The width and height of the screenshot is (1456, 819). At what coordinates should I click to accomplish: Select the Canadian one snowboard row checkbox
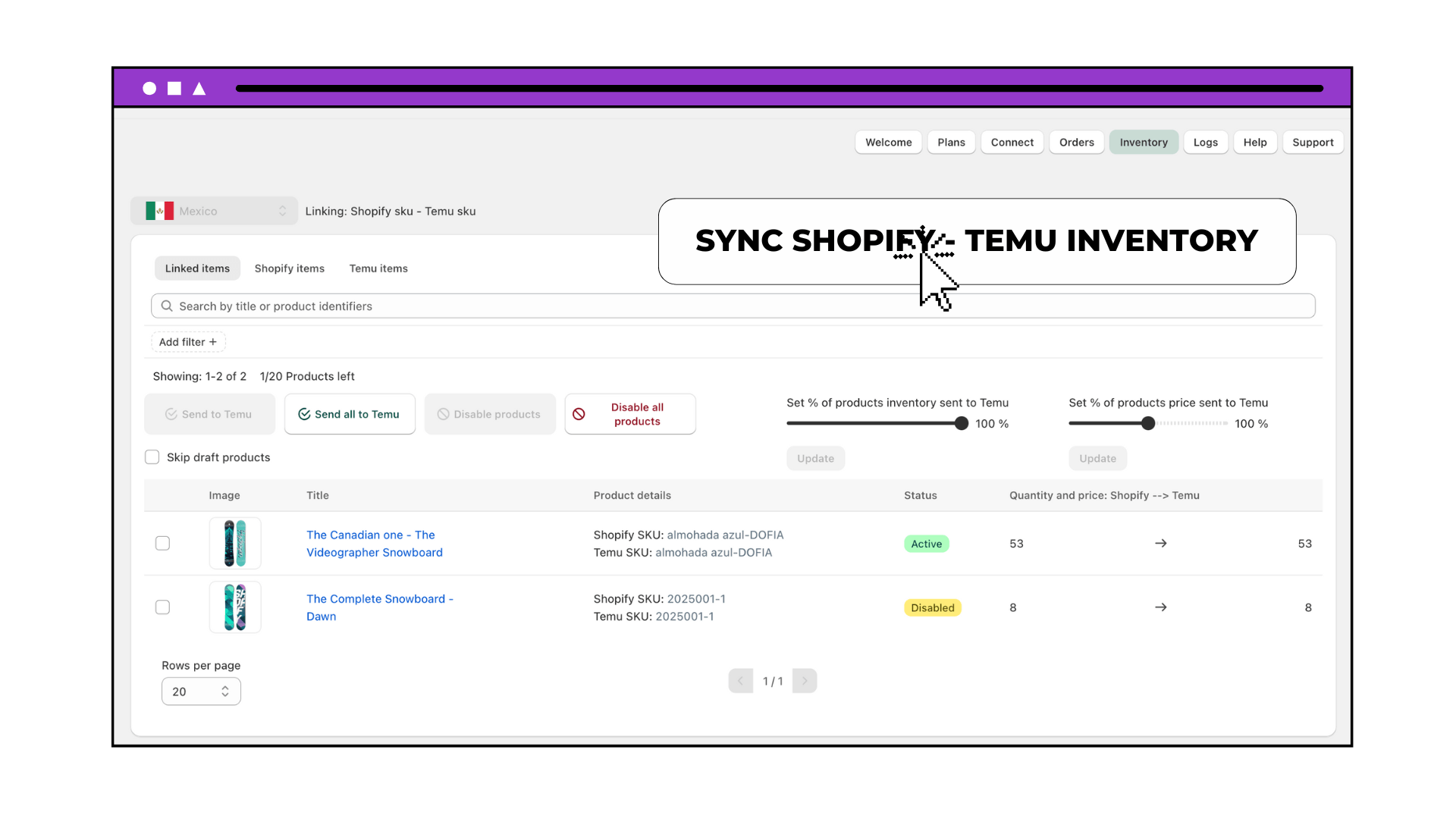click(x=162, y=544)
